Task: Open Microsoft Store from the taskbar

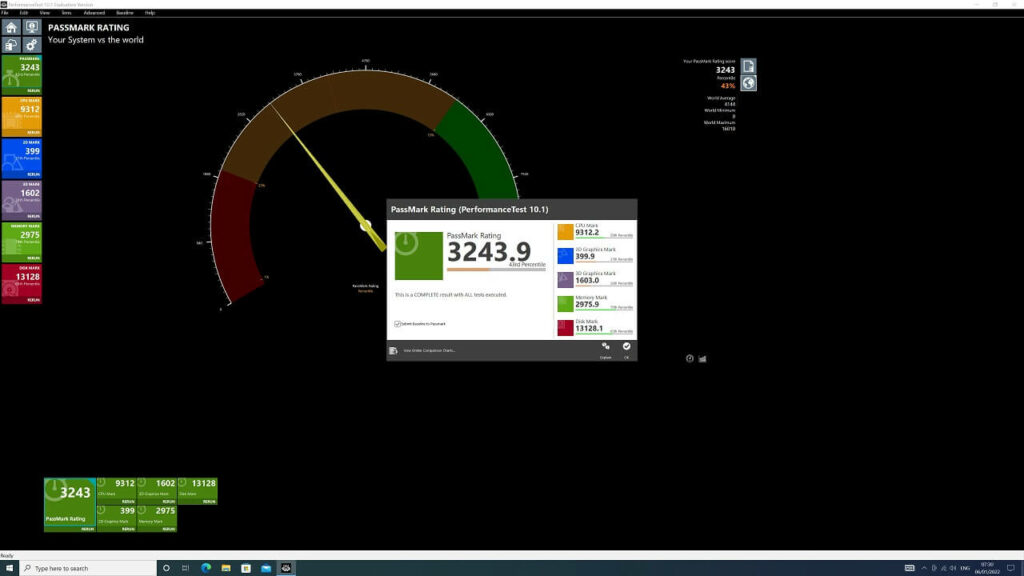Action: pyautogui.click(x=246, y=568)
